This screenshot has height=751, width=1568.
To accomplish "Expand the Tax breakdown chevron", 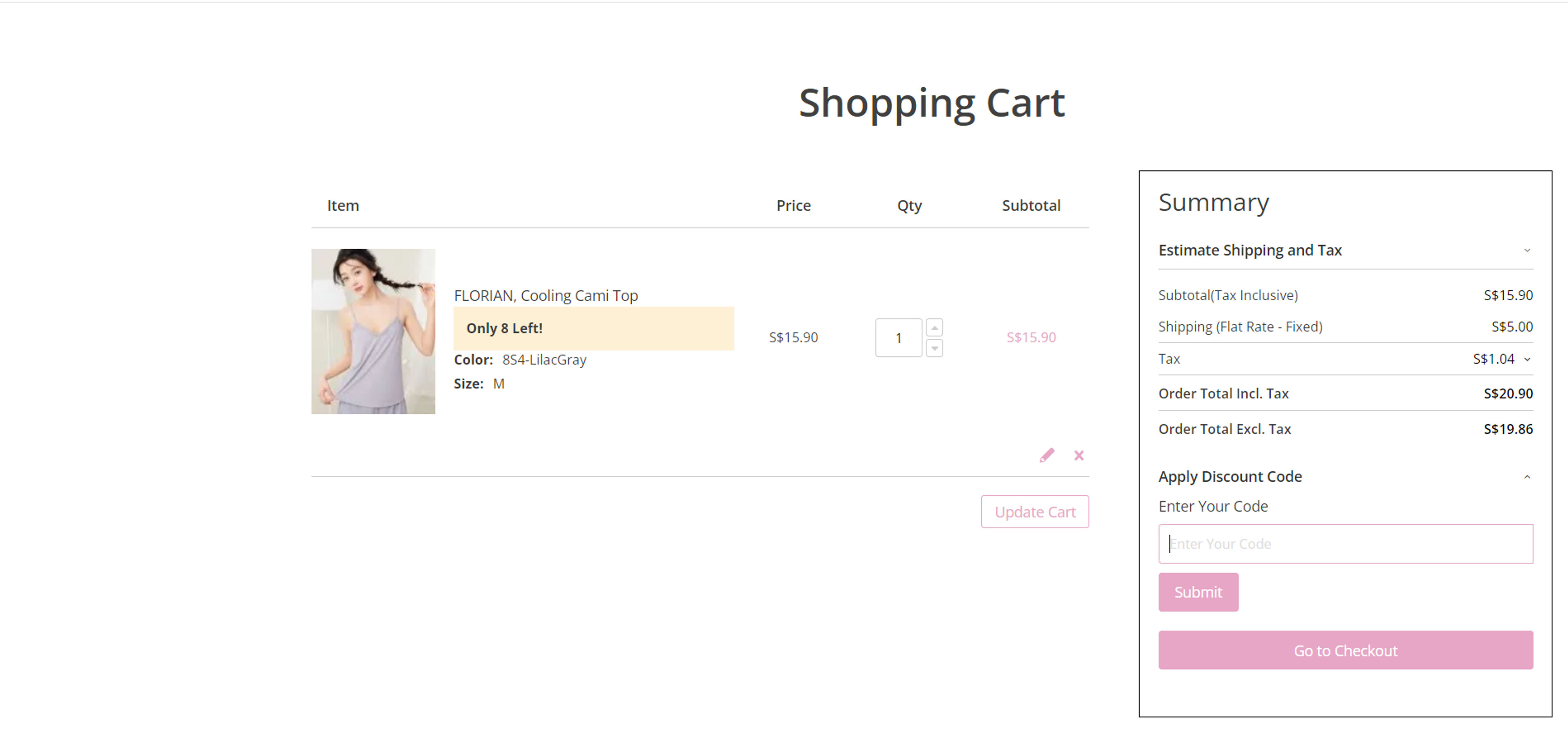I will 1527,359.
